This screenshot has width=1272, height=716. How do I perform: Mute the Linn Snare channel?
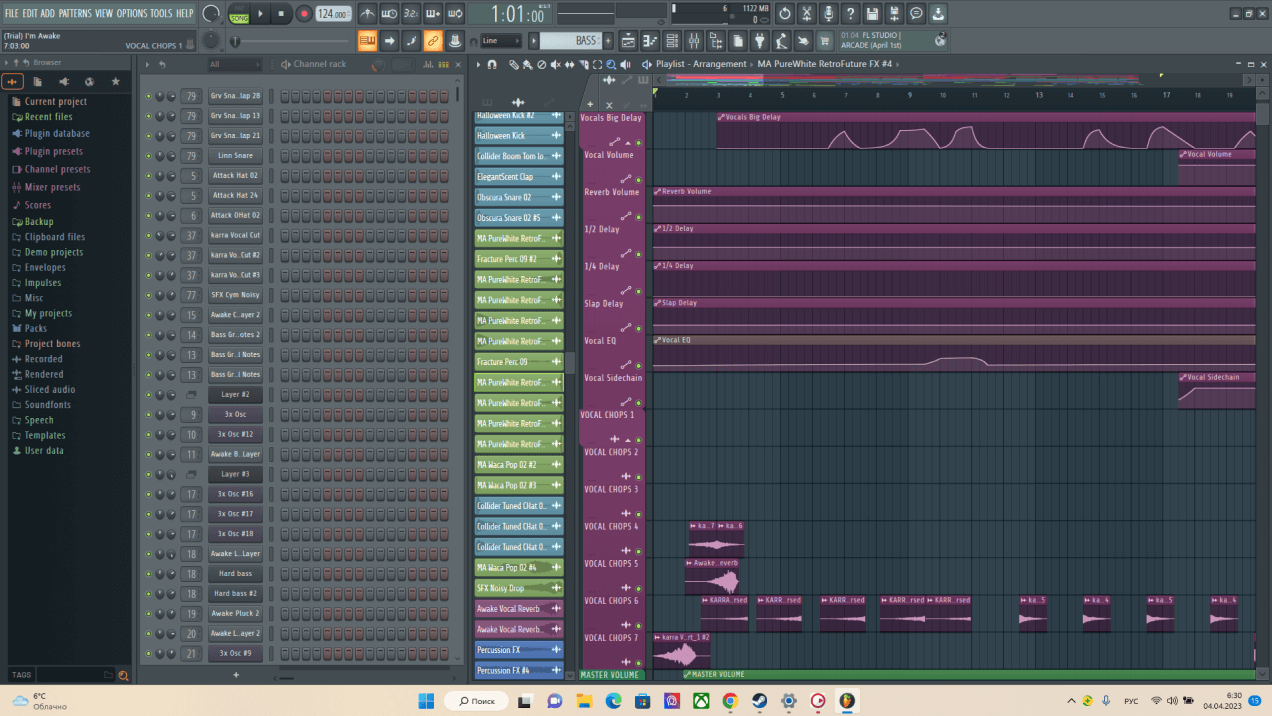(x=149, y=156)
